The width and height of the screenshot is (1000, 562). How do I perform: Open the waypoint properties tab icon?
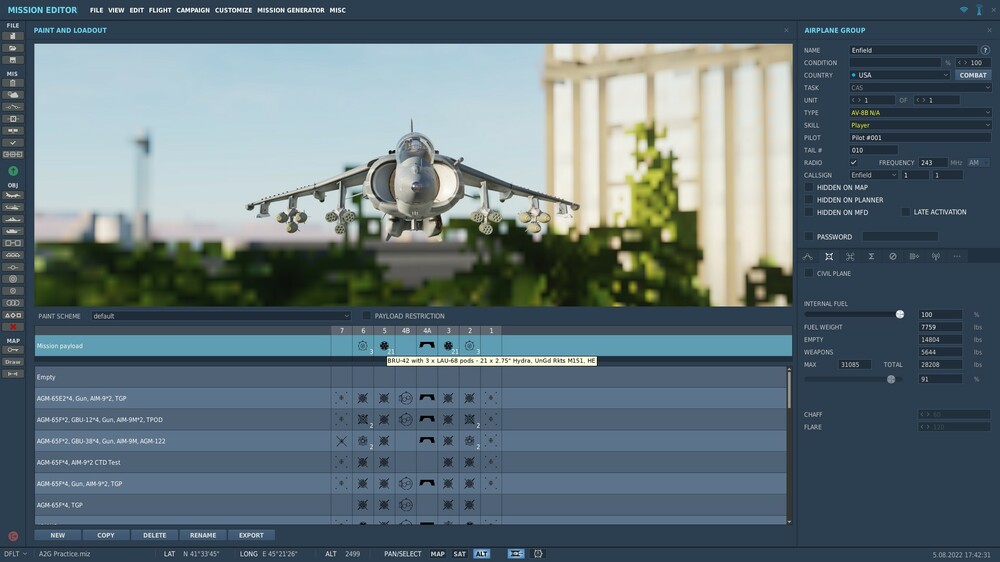point(914,256)
